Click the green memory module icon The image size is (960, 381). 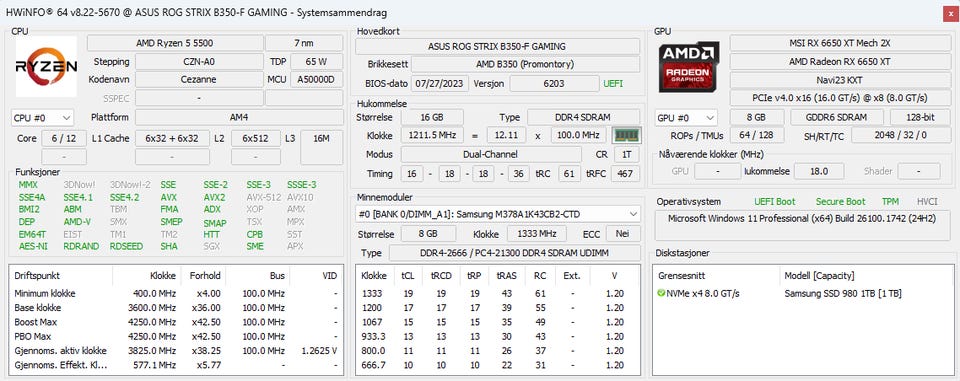pos(627,135)
